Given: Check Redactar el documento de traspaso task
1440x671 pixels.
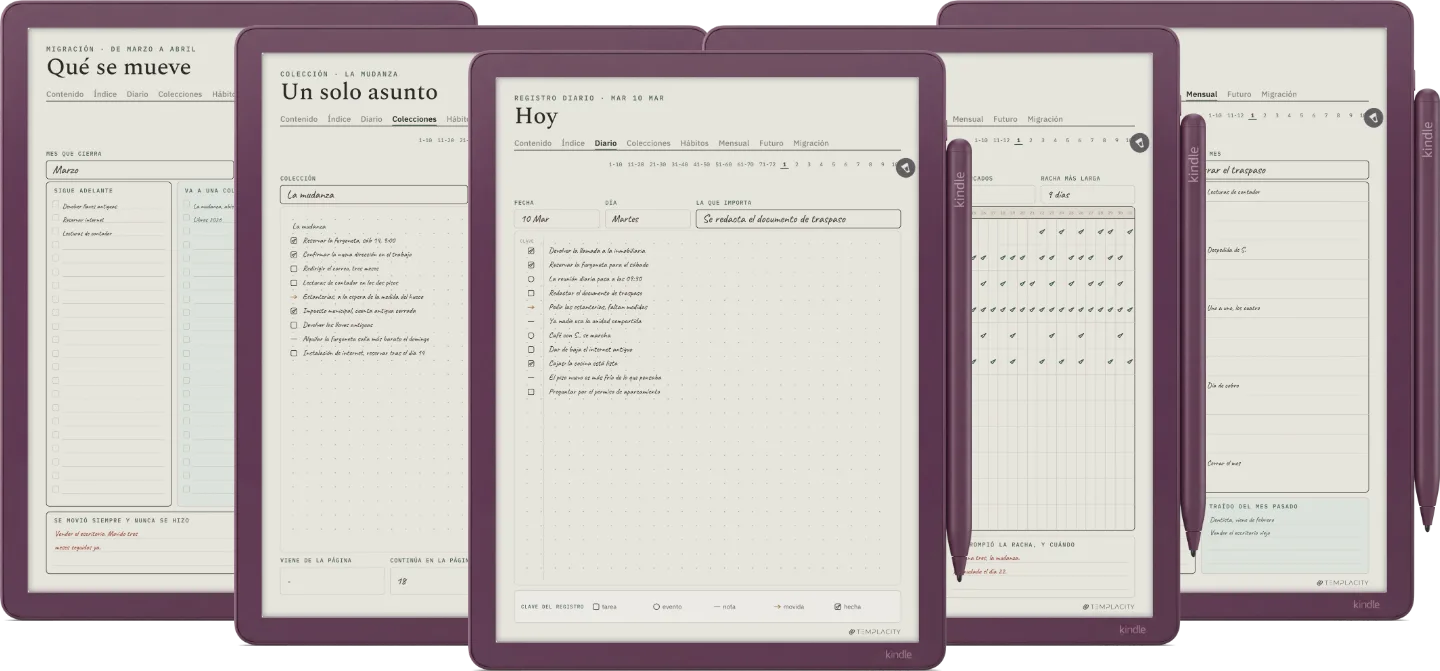Looking at the screenshot, I should (x=531, y=293).
